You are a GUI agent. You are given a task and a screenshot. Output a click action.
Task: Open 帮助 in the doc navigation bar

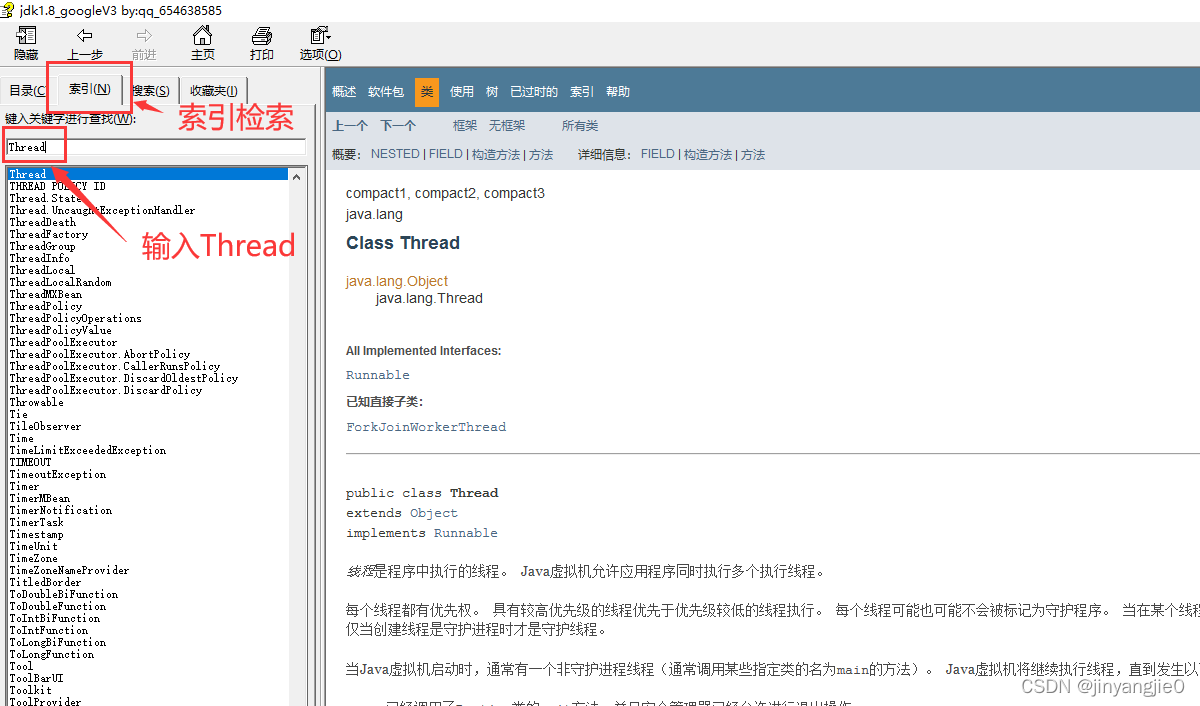(618, 92)
